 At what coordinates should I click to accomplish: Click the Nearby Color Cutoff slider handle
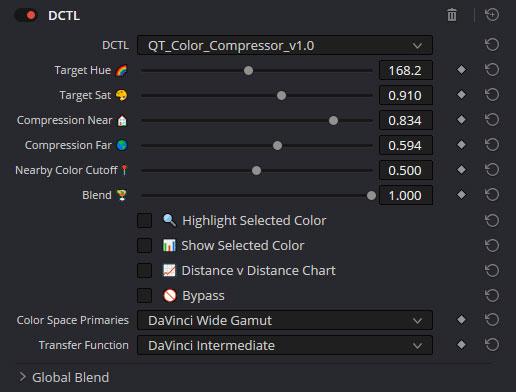pyautogui.click(x=256, y=170)
